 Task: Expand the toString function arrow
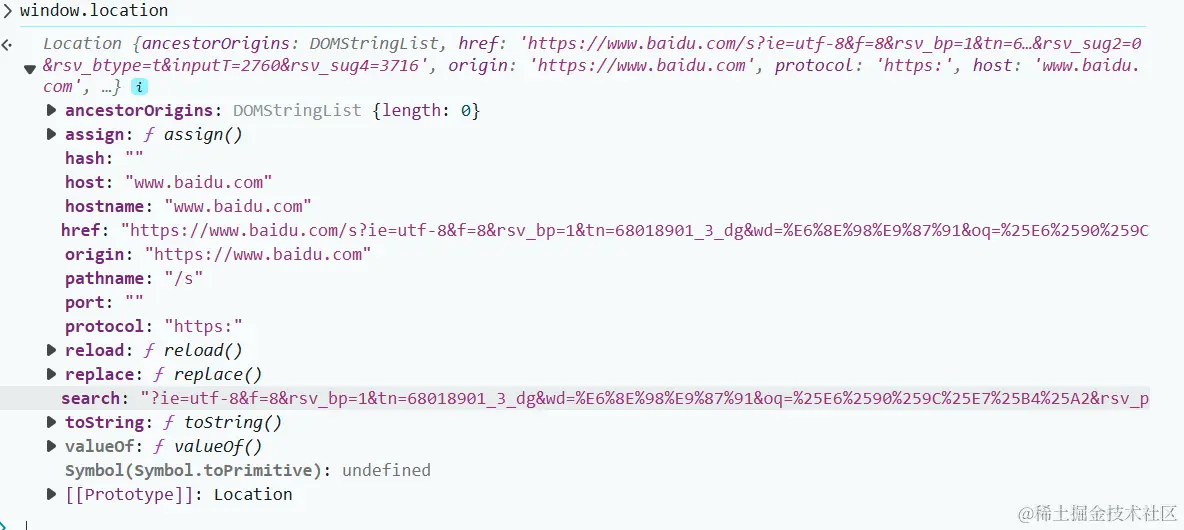tap(51, 422)
